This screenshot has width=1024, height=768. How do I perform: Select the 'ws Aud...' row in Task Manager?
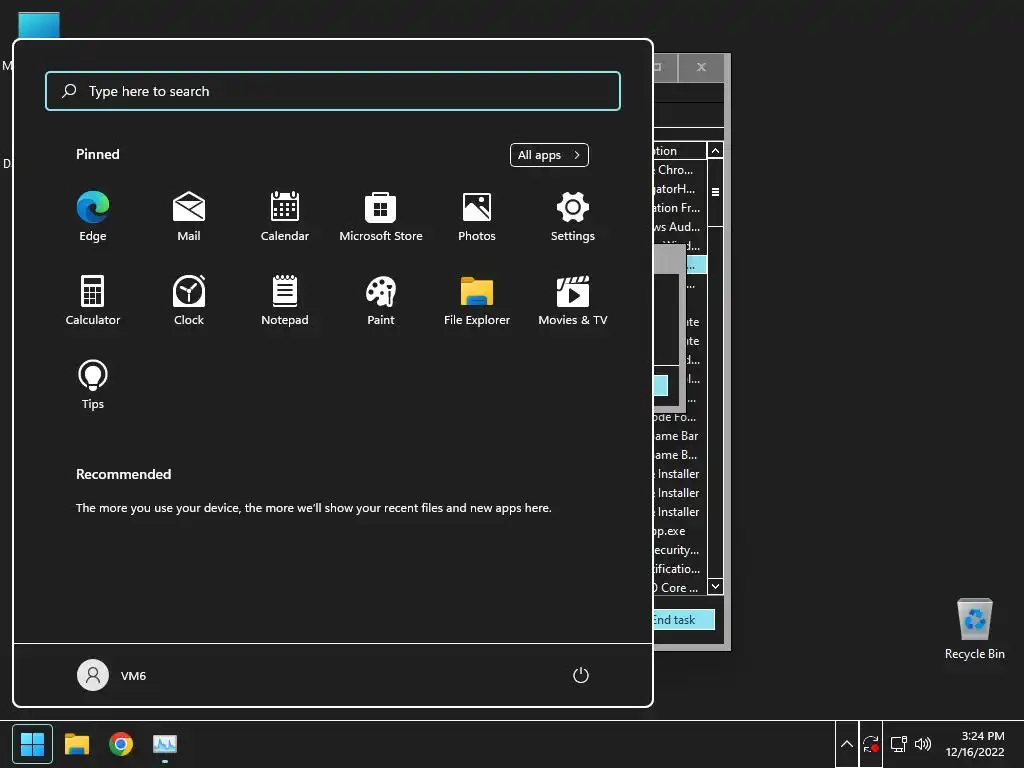(680, 227)
